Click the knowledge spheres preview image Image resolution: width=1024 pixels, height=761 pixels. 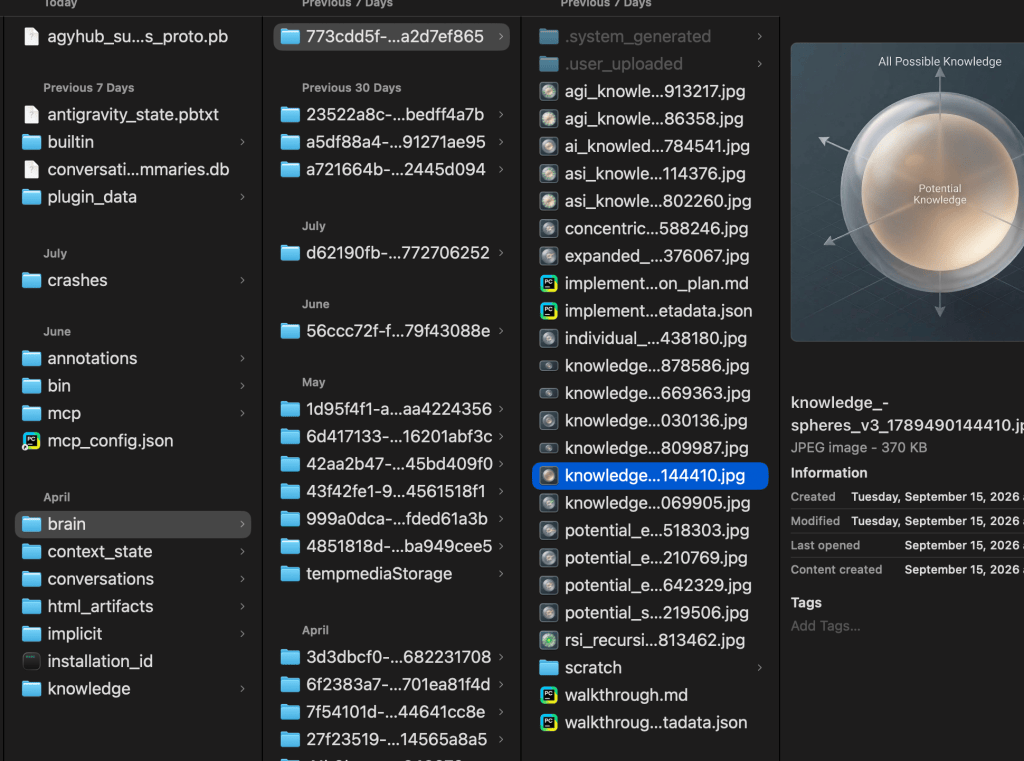(x=907, y=192)
